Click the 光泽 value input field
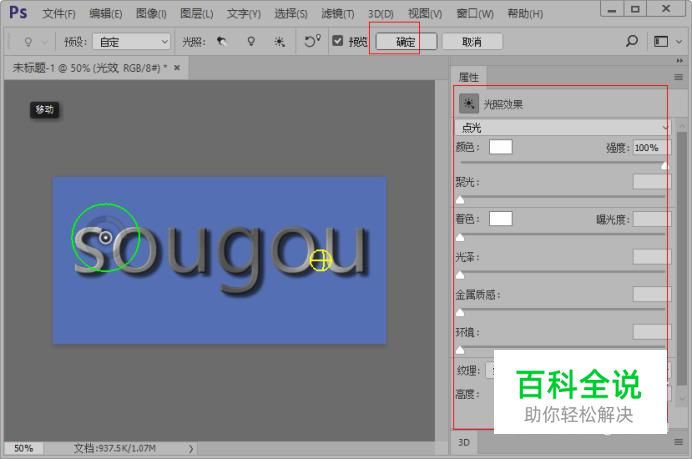The image size is (692, 459). 651,256
